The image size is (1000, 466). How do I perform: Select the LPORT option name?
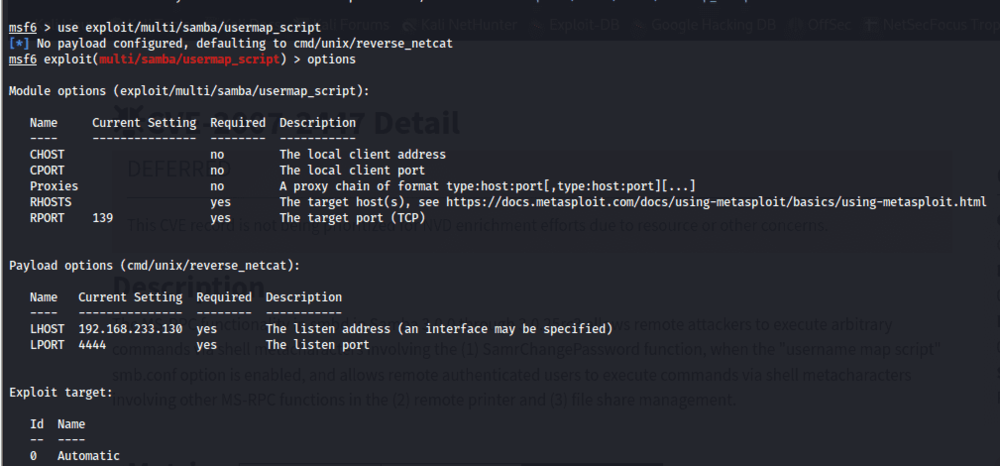pyautogui.click(x=47, y=345)
